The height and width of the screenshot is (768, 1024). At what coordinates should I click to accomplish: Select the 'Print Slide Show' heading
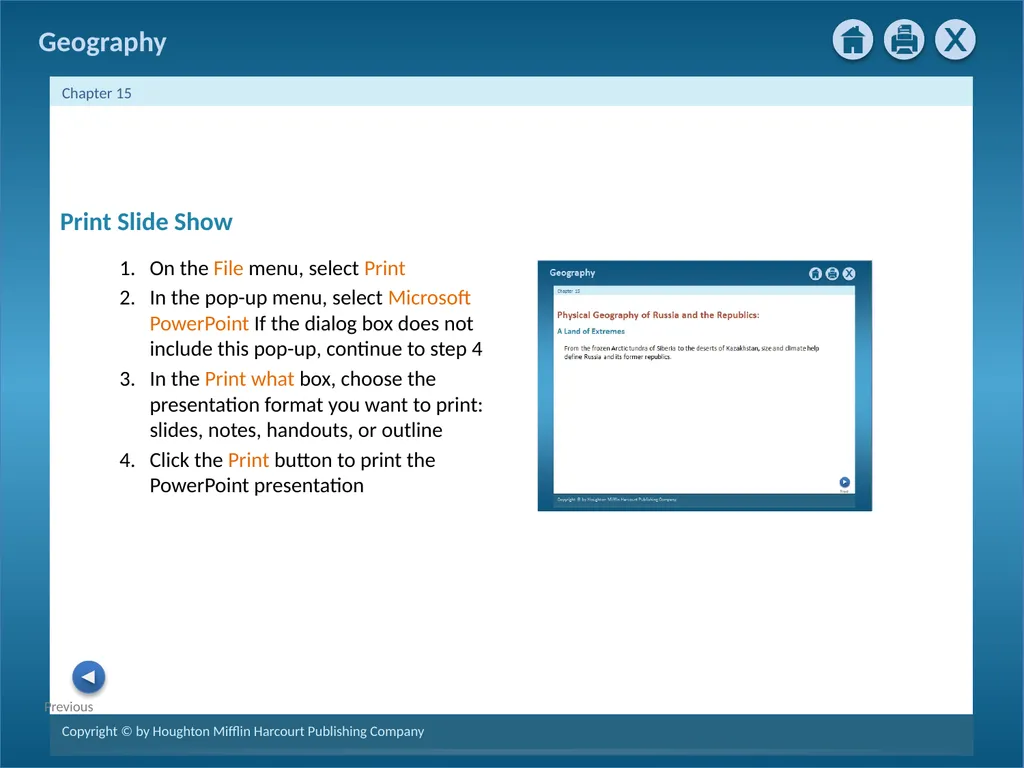click(146, 222)
